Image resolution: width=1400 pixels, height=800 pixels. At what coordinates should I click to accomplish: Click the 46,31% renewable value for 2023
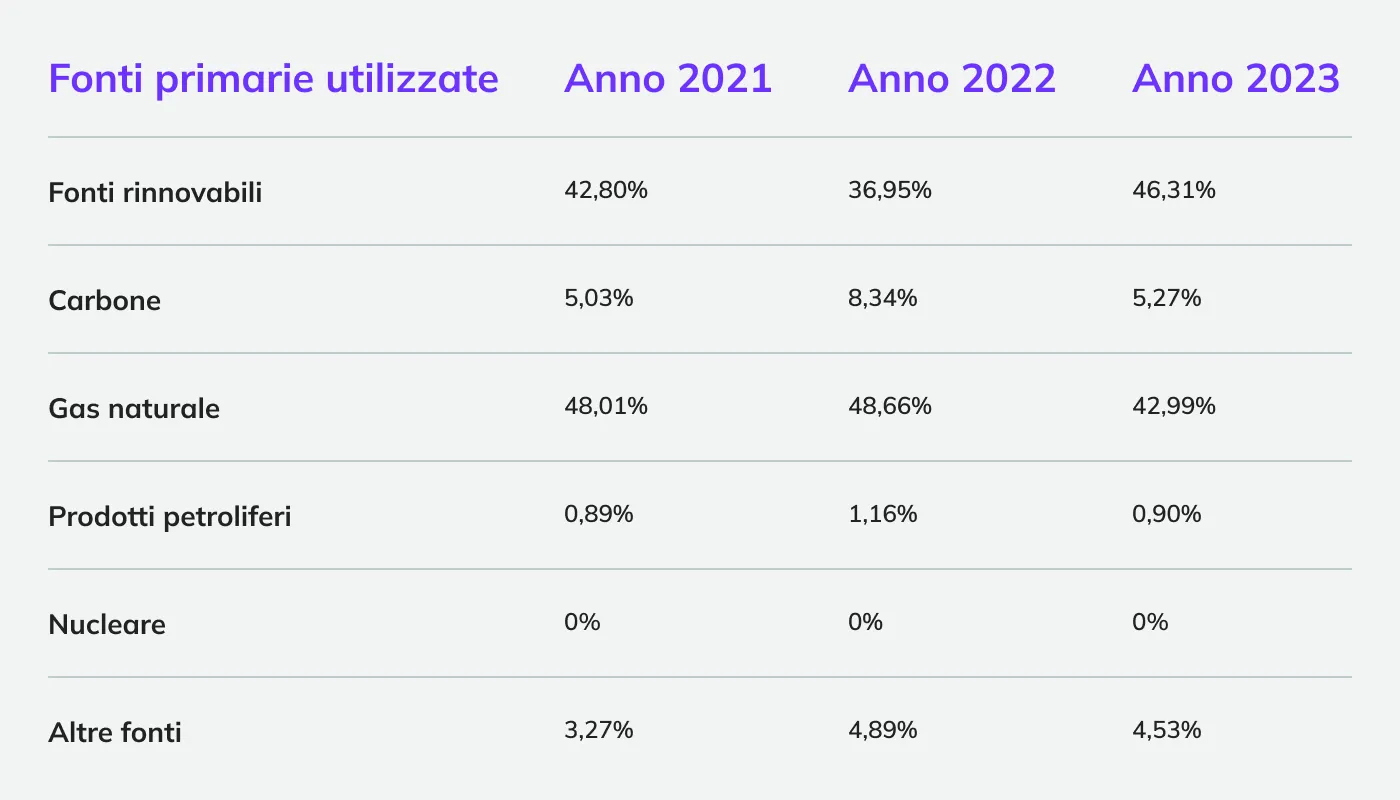pyautogui.click(x=1174, y=190)
